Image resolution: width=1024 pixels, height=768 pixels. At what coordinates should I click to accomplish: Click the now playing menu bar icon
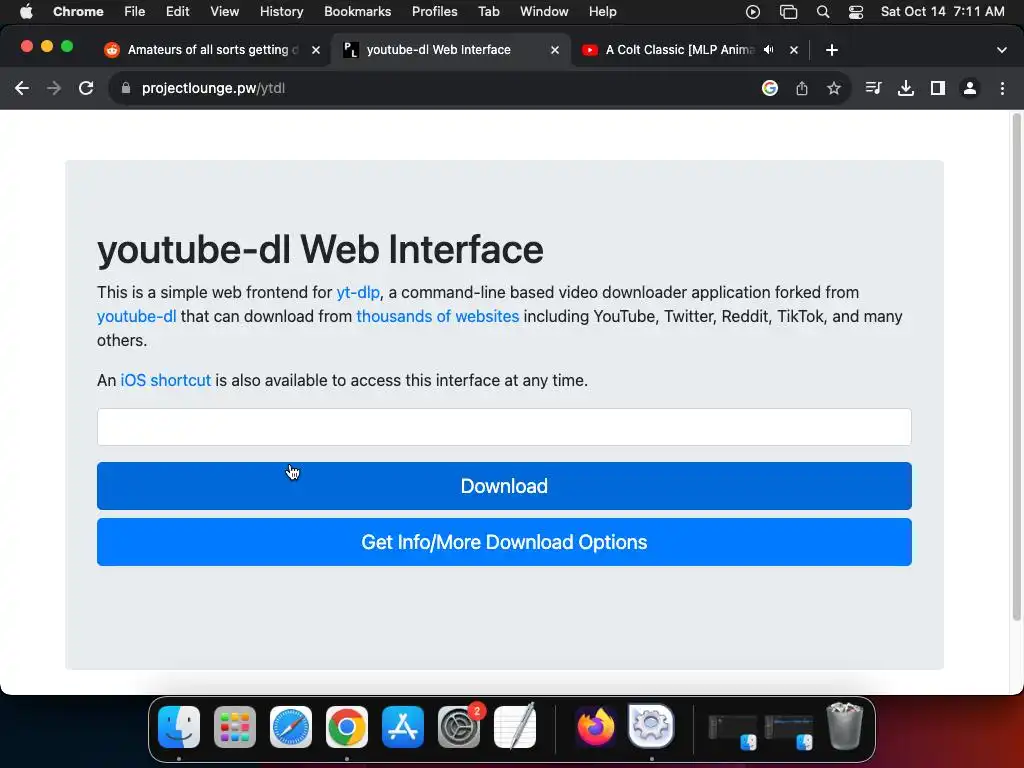(753, 12)
